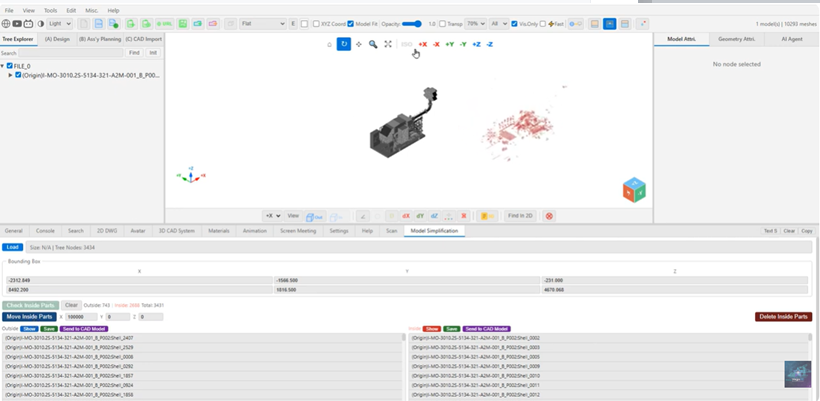Click the fit-to-screen expand icon

pyautogui.click(x=388, y=44)
